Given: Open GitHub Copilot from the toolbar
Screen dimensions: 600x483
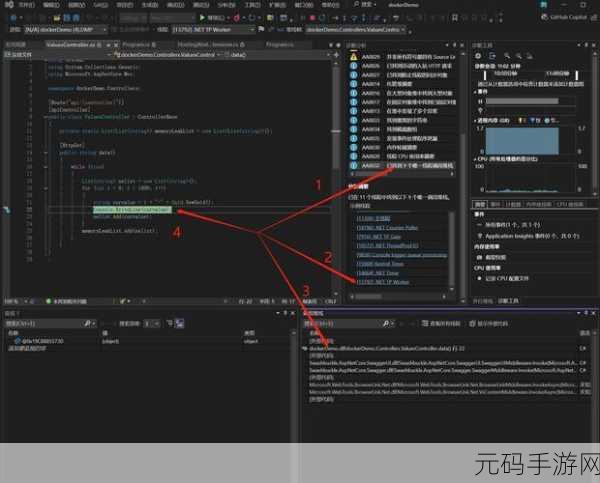Looking at the screenshot, I should click(564, 17).
